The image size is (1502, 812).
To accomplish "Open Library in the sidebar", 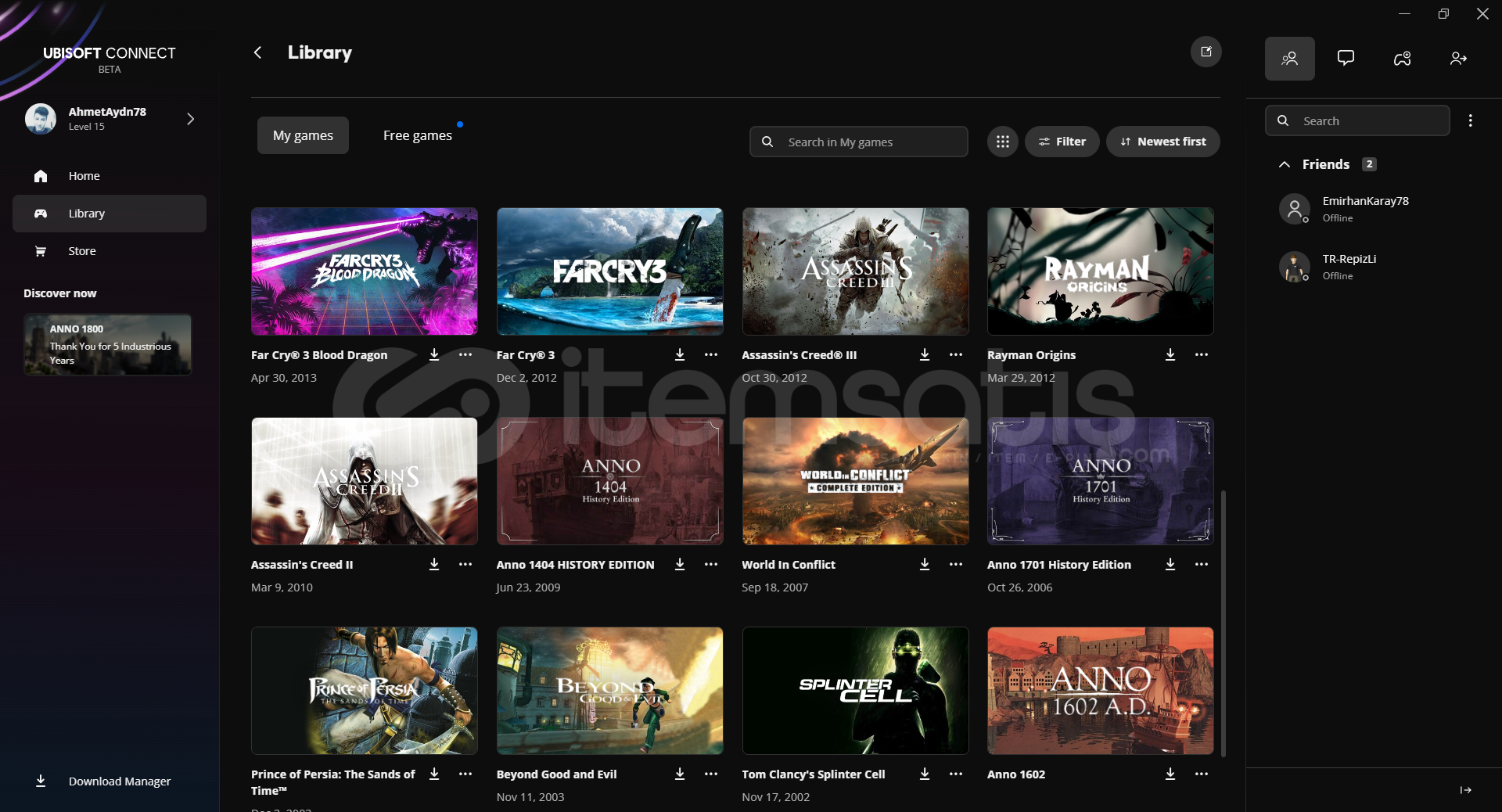I will [110, 214].
